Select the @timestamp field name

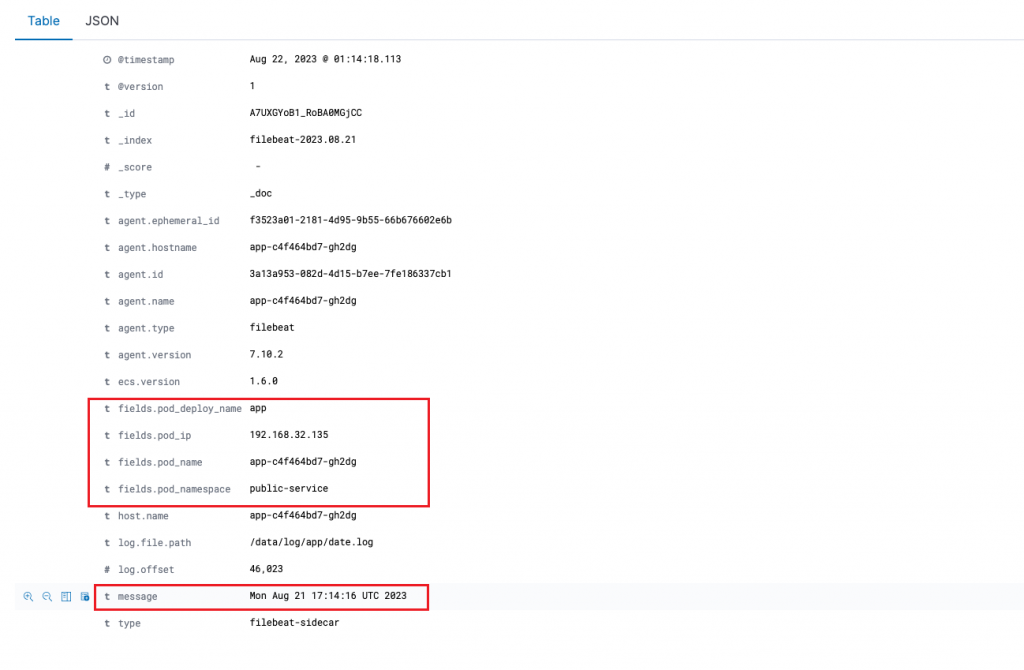[x=146, y=59]
